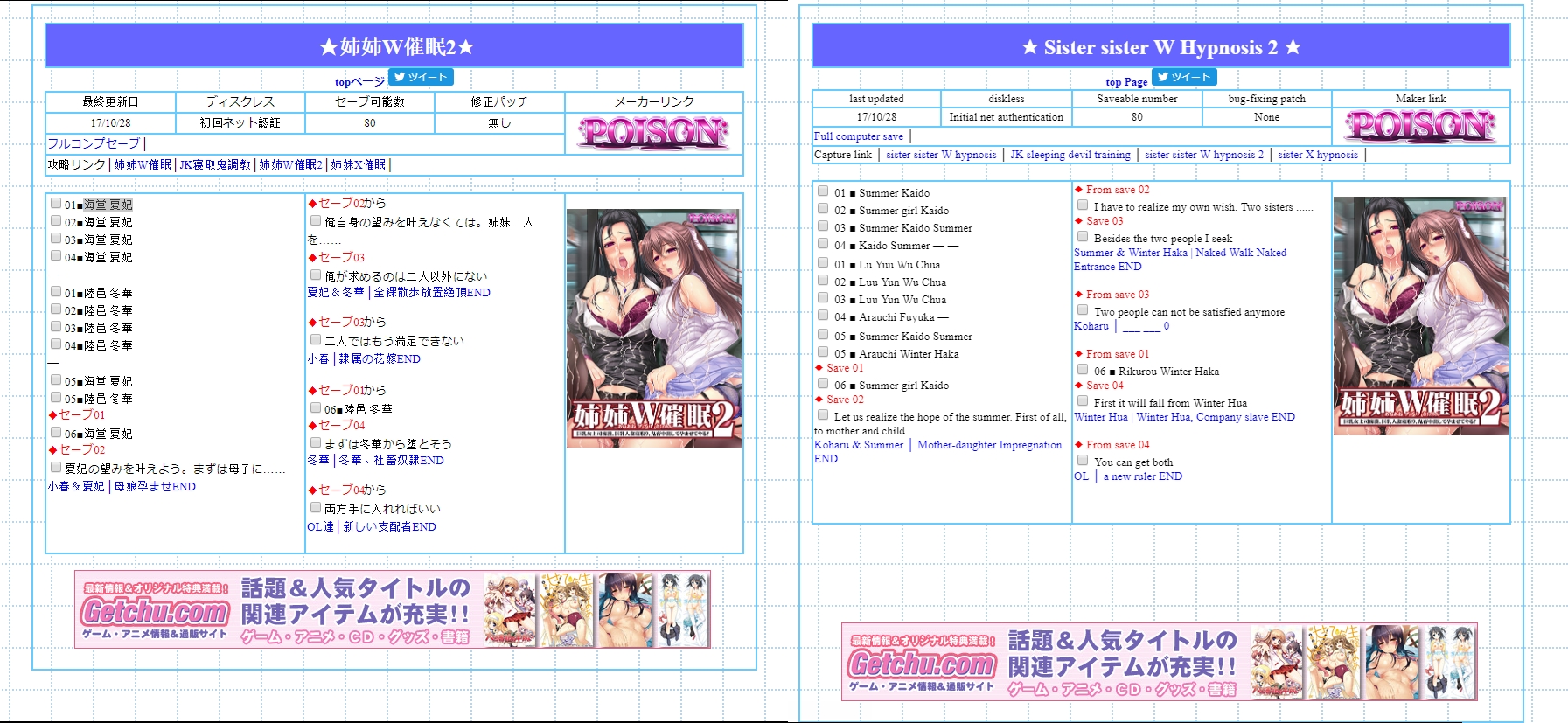Check the 'You can get both' checkbox
The height and width of the screenshot is (723, 1568).
pos(1083,460)
